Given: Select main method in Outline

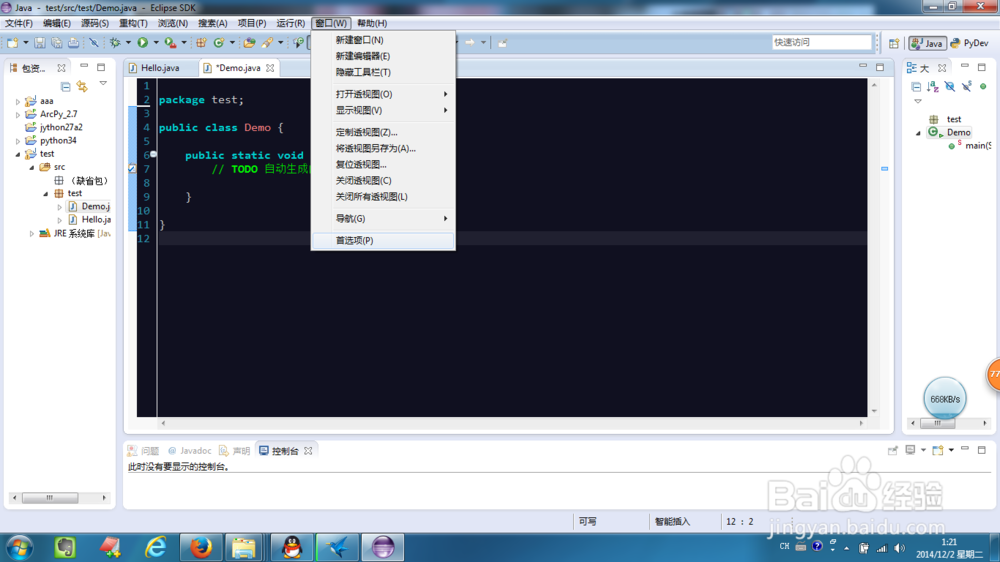Looking at the screenshot, I should 969,145.
